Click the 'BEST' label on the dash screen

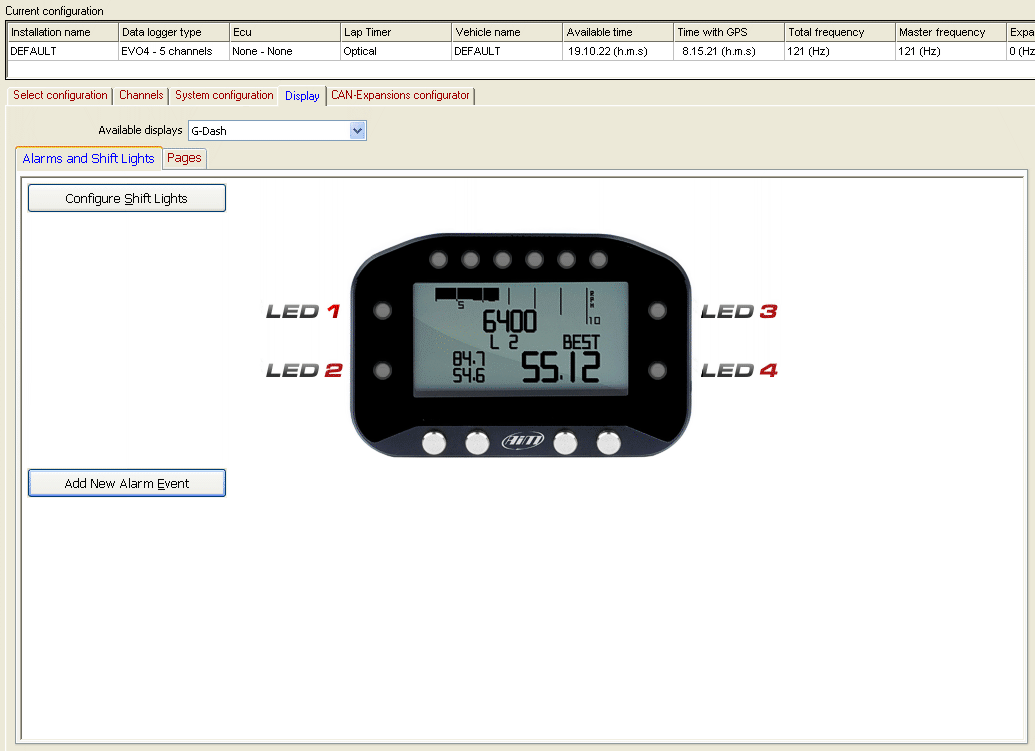point(581,342)
